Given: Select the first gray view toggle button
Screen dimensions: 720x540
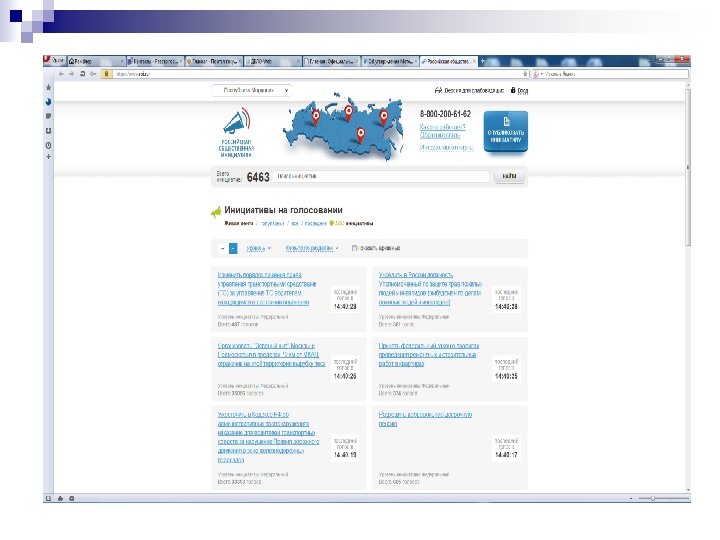Looking at the screenshot, I should (x=222, y=248).
